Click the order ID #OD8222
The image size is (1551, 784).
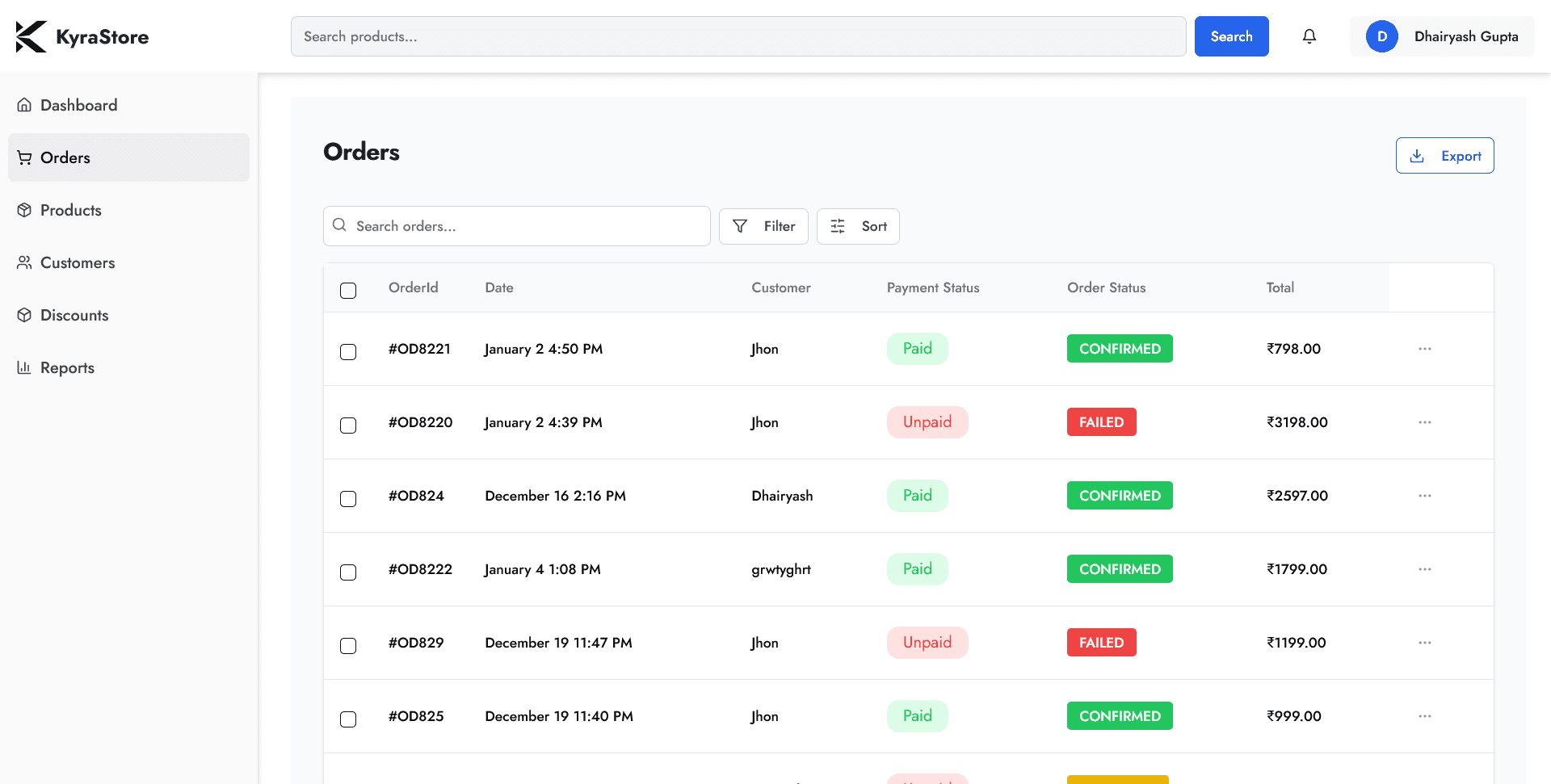click(421, 569)
